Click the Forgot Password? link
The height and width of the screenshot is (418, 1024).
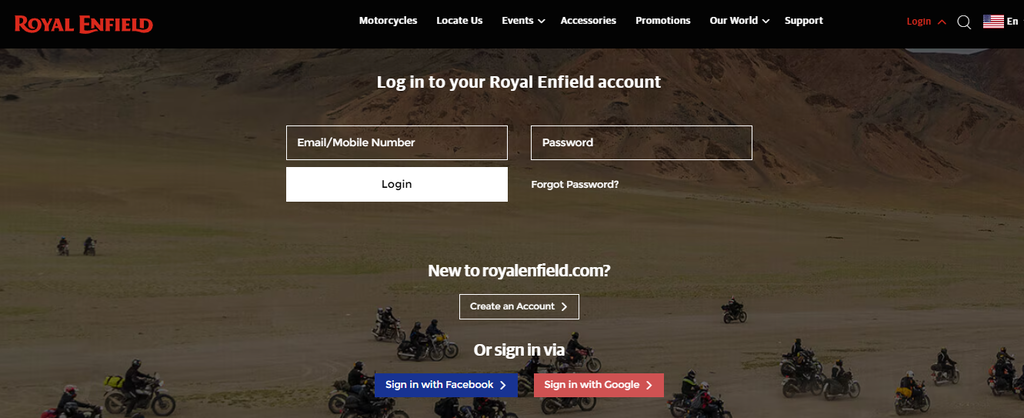pyautogui.click(x=575, y=184)
